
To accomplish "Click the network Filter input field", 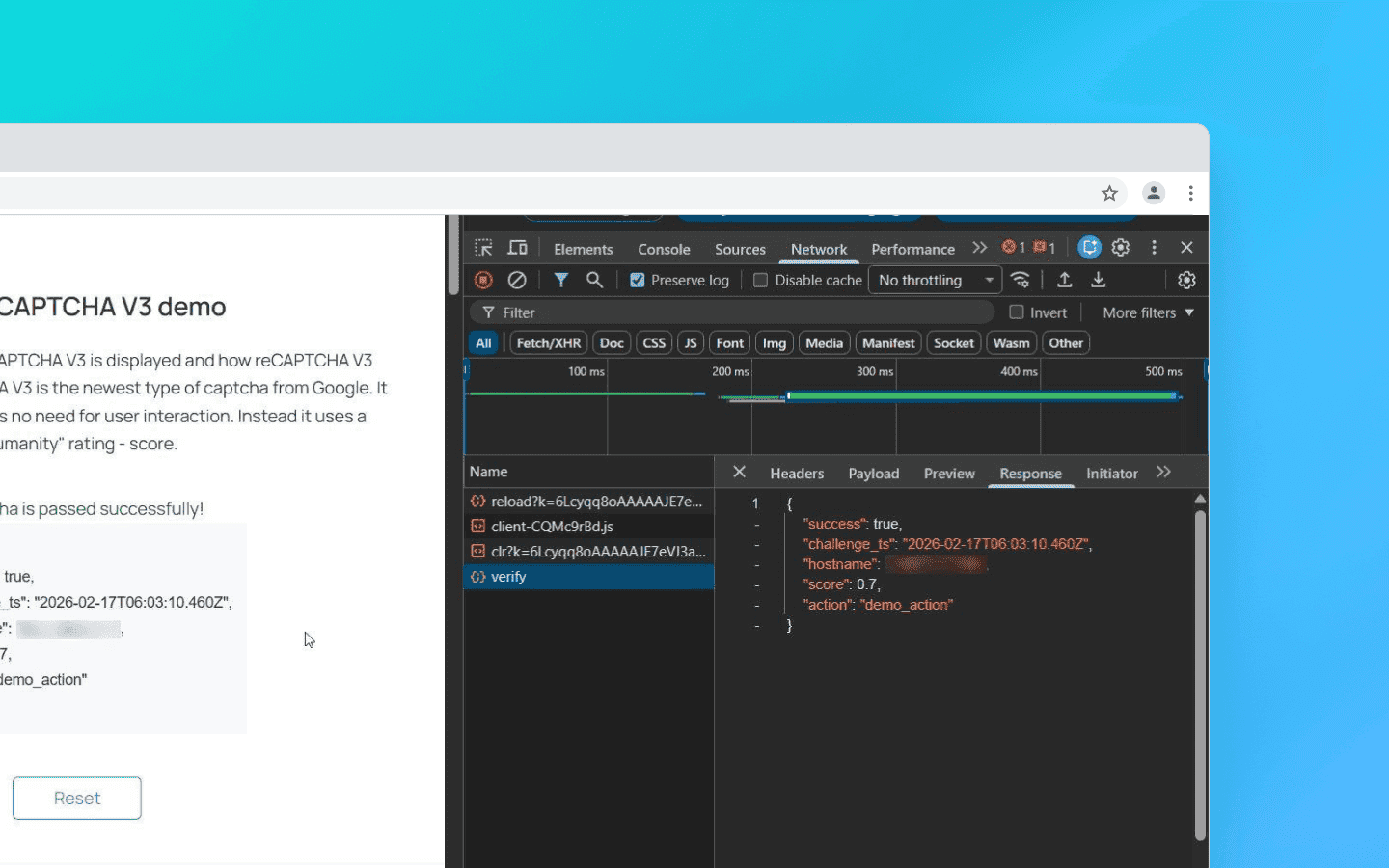I will (733, 312).
